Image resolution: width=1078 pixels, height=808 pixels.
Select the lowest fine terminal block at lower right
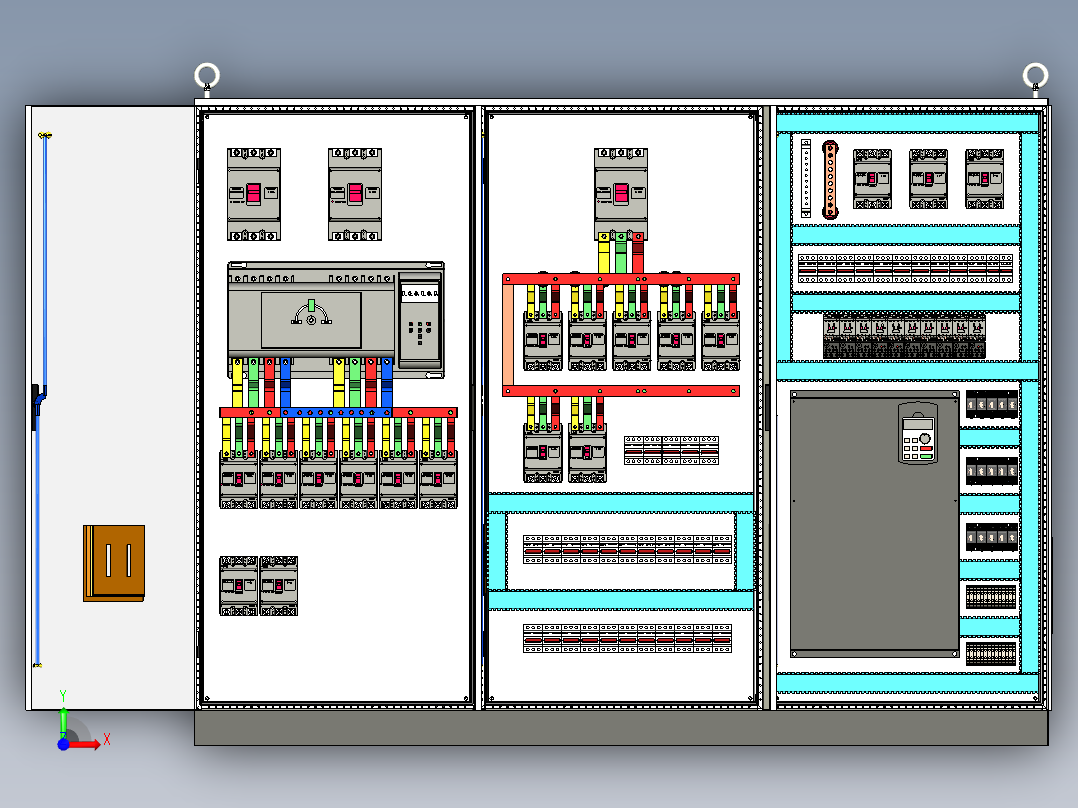coord(991,653)
